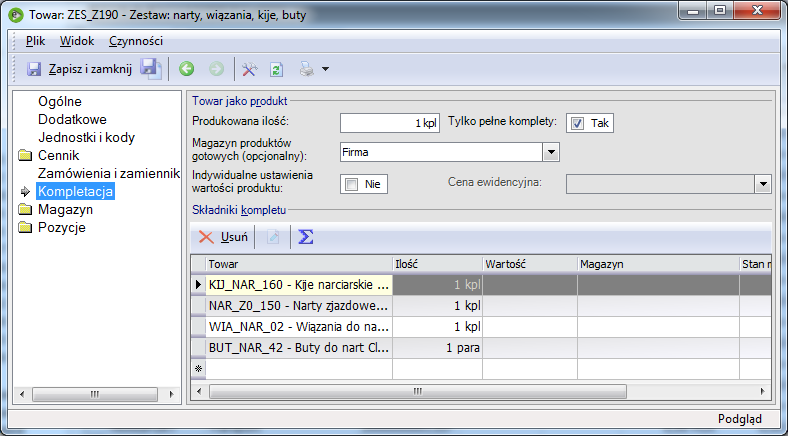This screenshot has width=788, height=436.
Task: Click the Pozycje folder icon
Action: click(25, 228)
